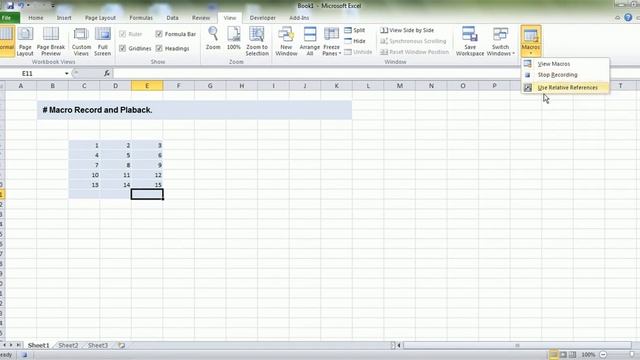The image size is (640, 360).
Task: Toggle the Formula Bar checkbox
Action: (159, 34)
